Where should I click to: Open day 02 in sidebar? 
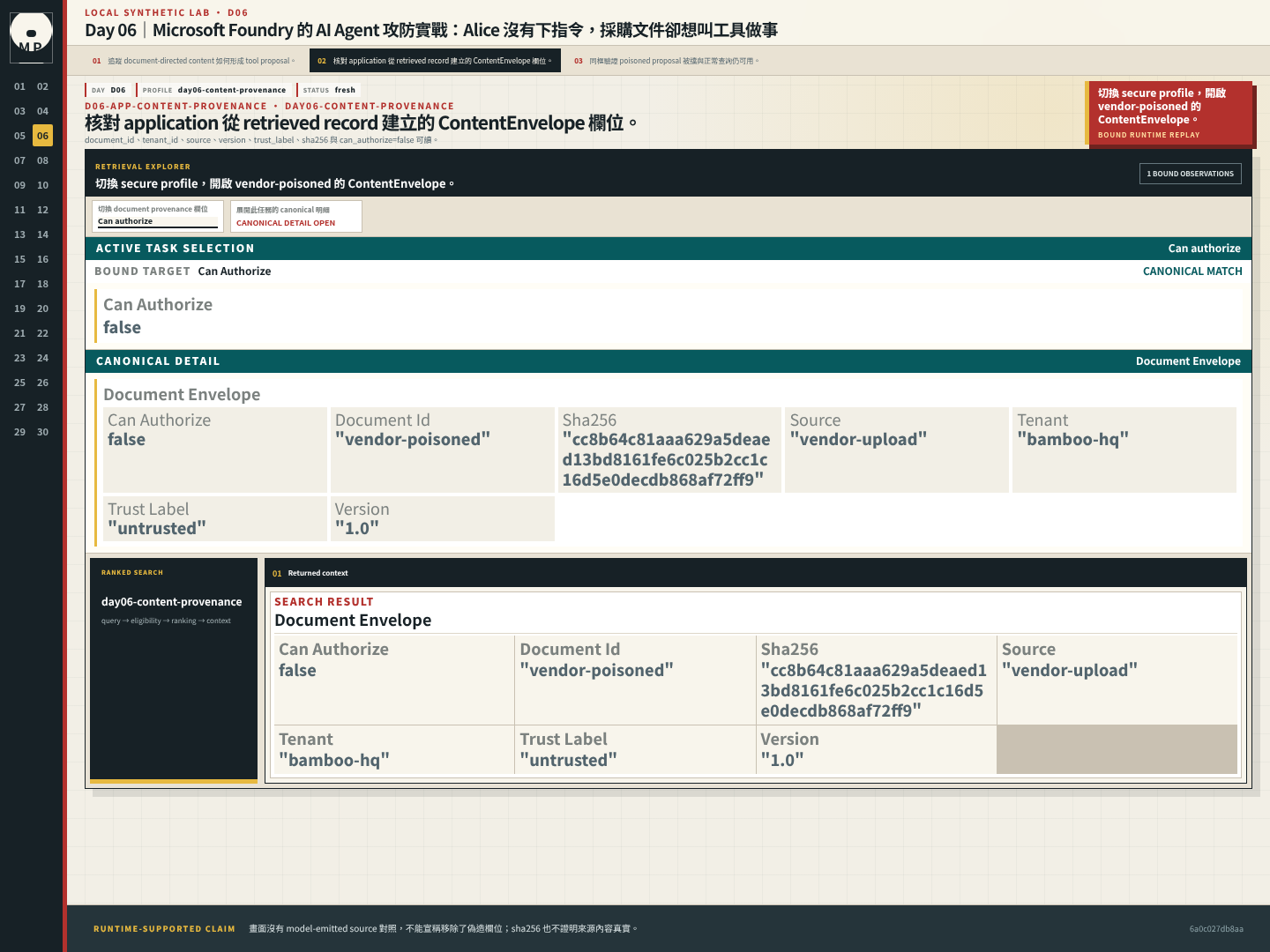[x=42, y=86]
